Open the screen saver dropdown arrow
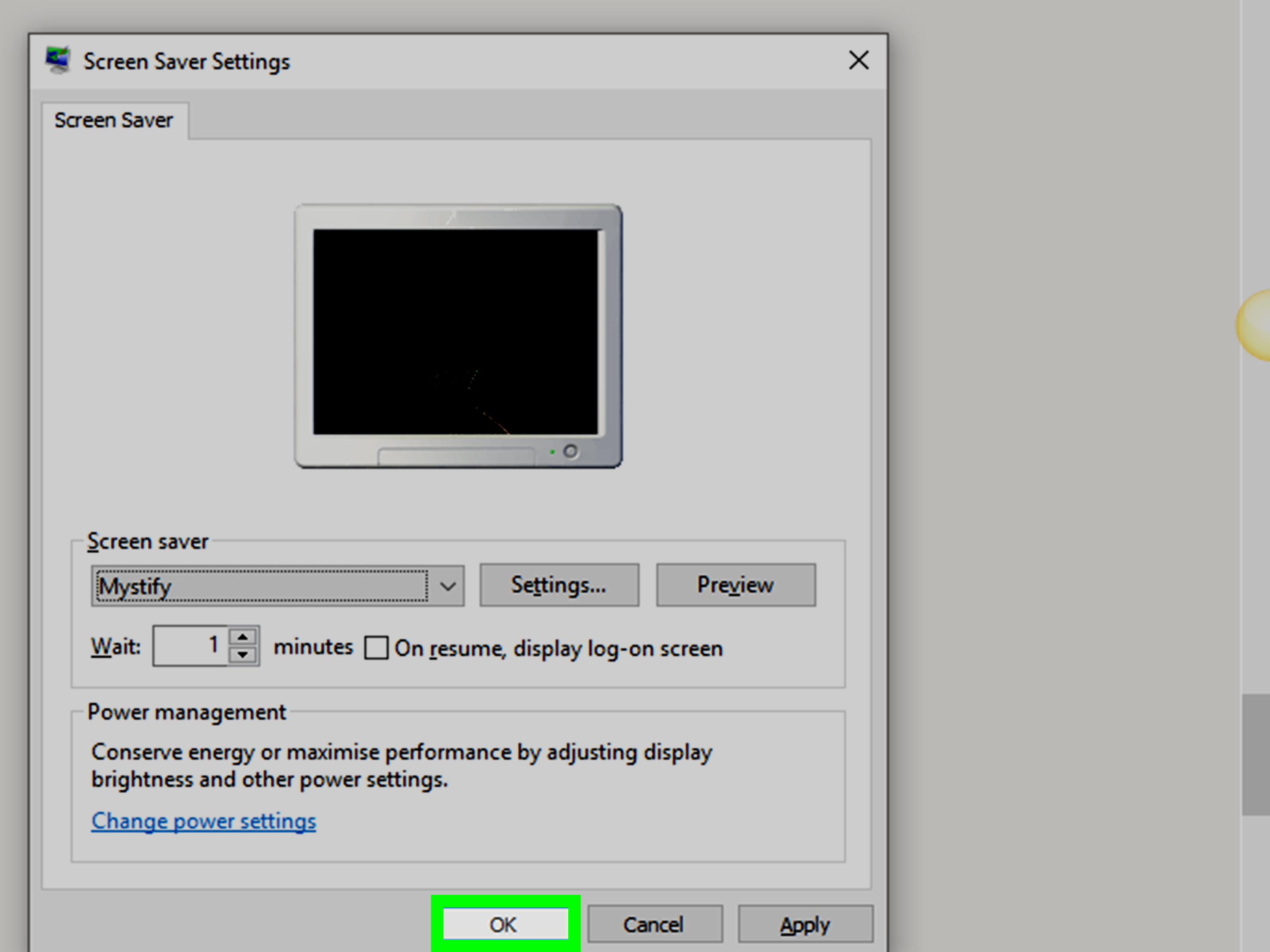 pyautogui.click(x=448, y=586)
